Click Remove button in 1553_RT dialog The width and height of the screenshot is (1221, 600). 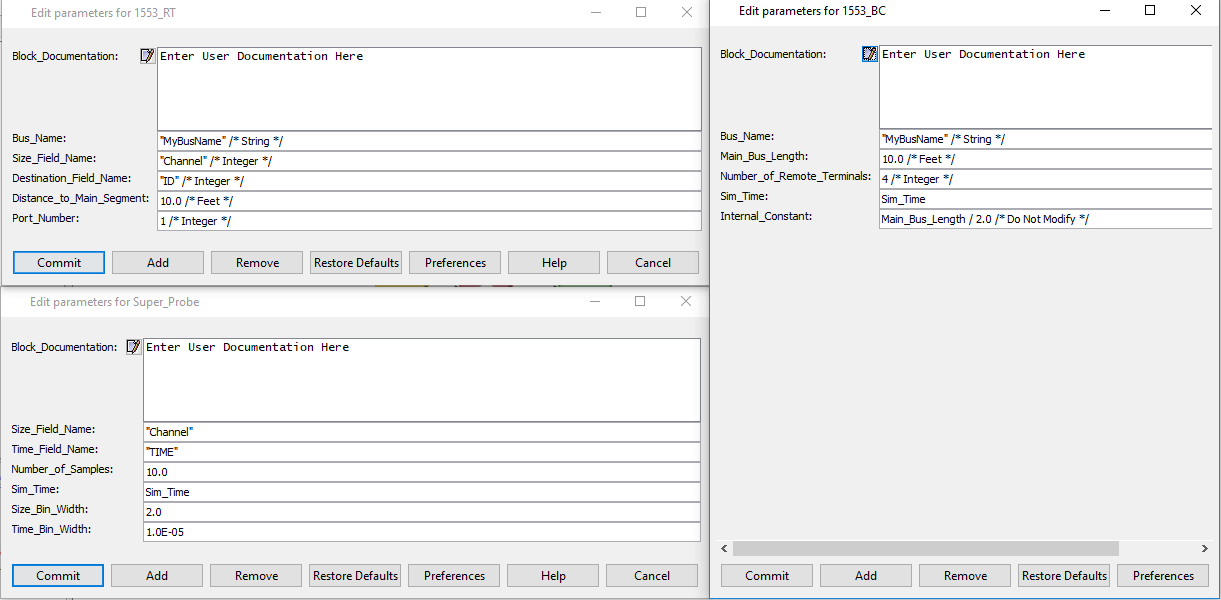point(258,263)
